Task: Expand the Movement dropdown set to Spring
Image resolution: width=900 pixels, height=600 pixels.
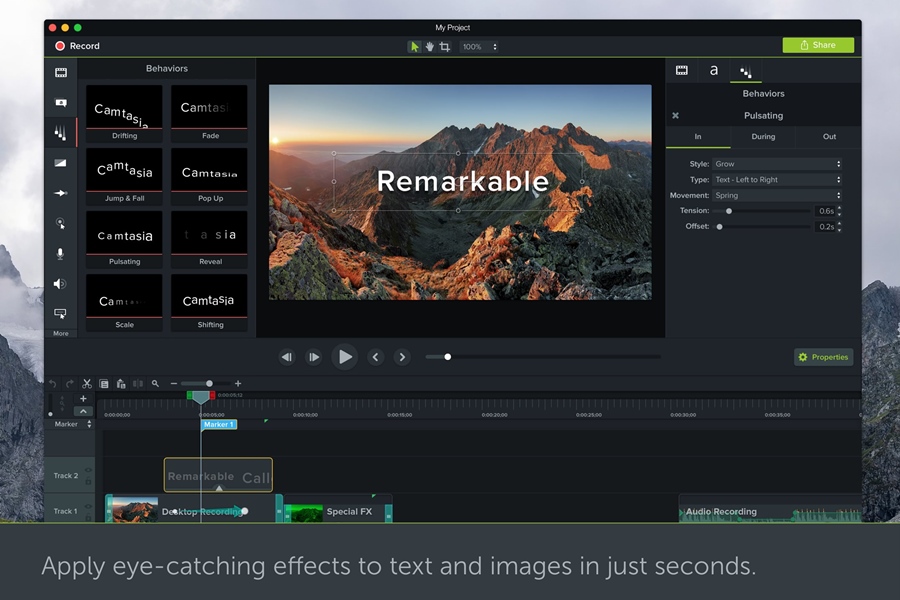Action: coord(777,195)
